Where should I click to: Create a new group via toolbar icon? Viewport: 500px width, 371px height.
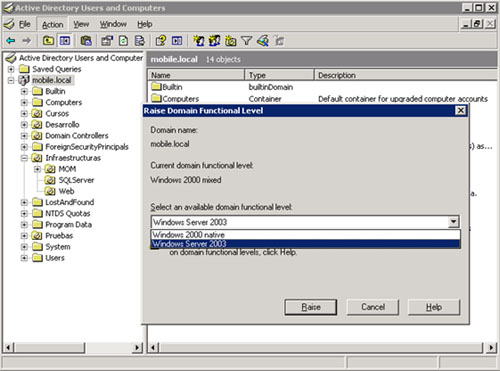point(214,41)
